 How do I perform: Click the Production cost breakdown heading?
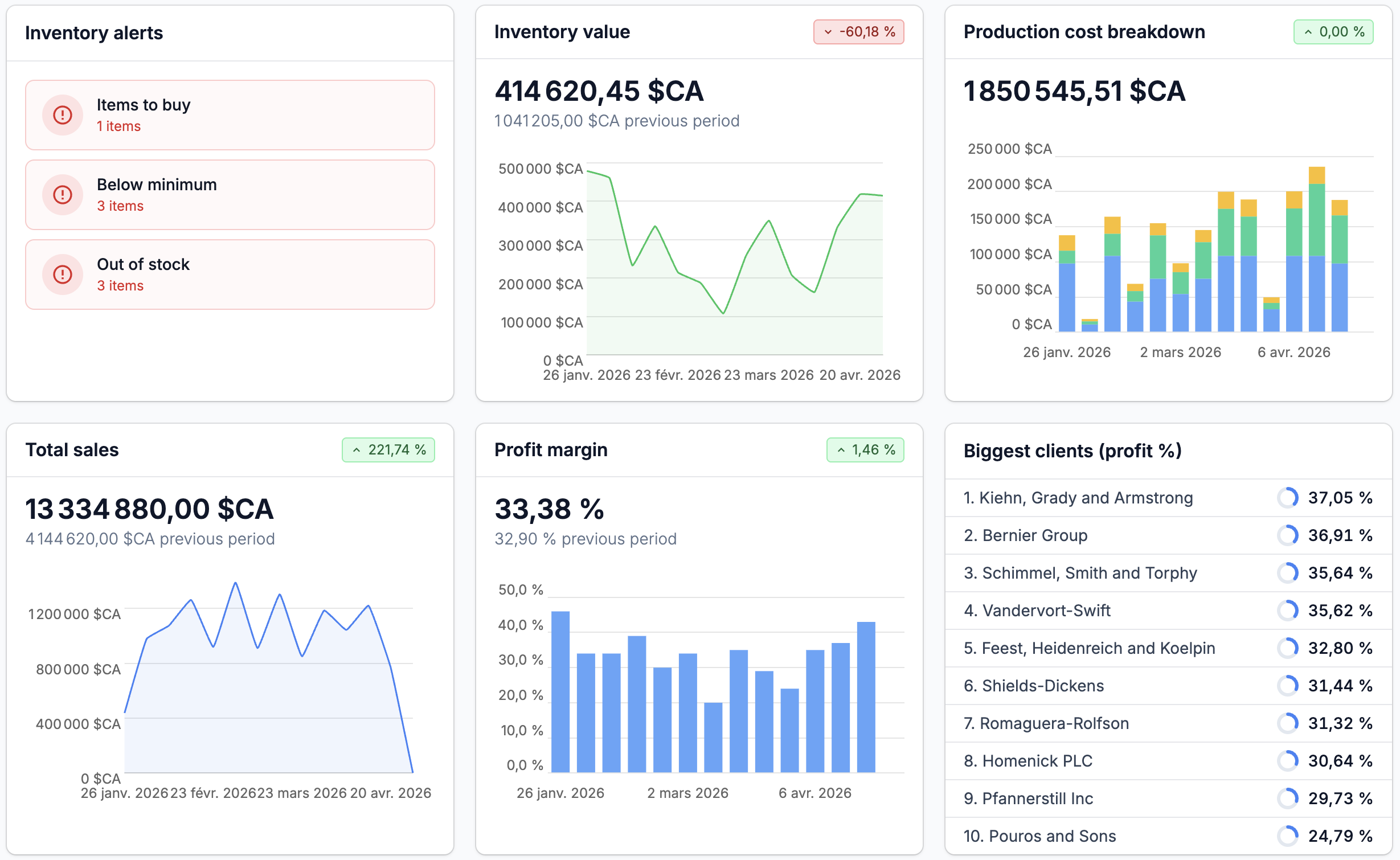[x=1084, y=32]
